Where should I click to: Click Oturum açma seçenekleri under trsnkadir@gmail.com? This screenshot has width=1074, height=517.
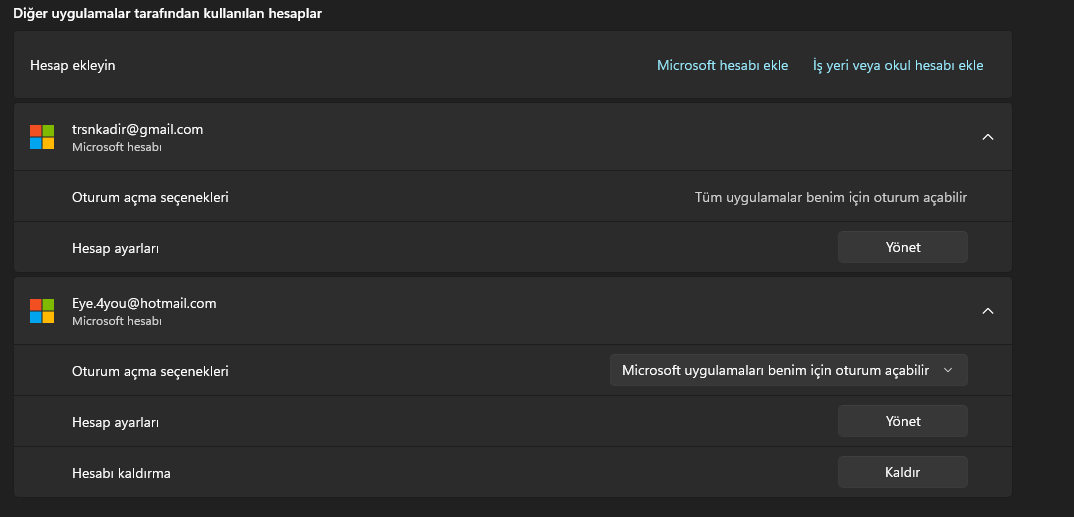[x=150, y=197]
